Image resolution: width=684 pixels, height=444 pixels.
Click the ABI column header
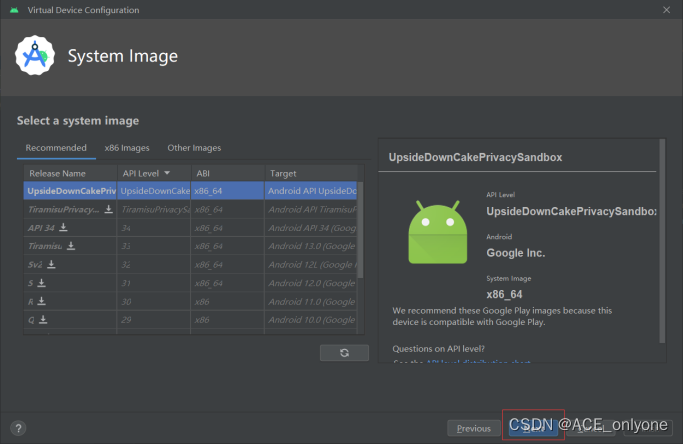tap(228, 173)
